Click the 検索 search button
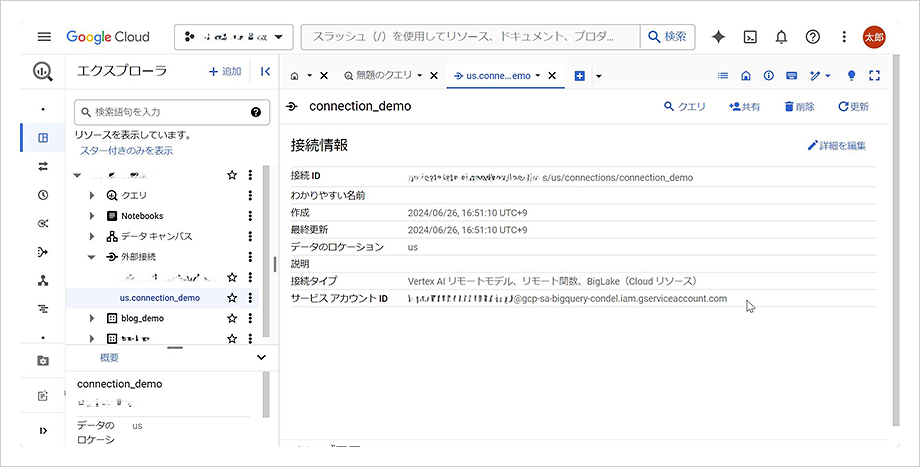 tap(668, 37)
